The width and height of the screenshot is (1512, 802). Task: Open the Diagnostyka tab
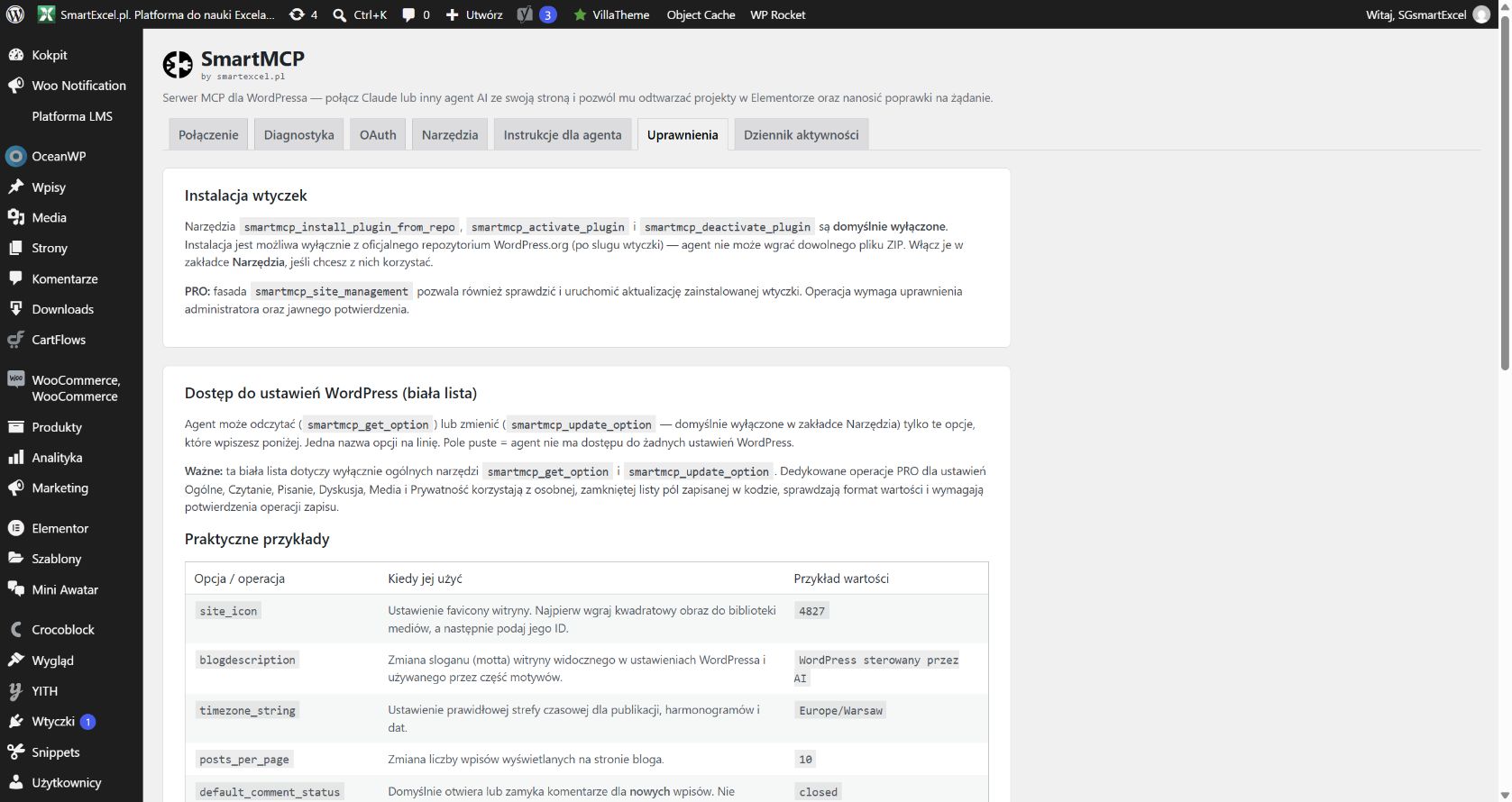[298, 135]
